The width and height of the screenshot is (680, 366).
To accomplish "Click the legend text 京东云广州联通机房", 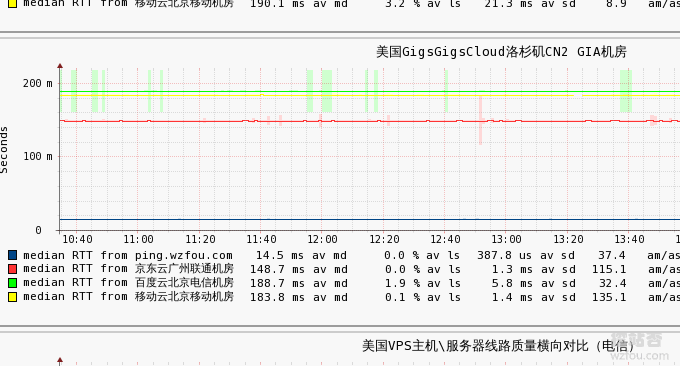I will point(184,269).
